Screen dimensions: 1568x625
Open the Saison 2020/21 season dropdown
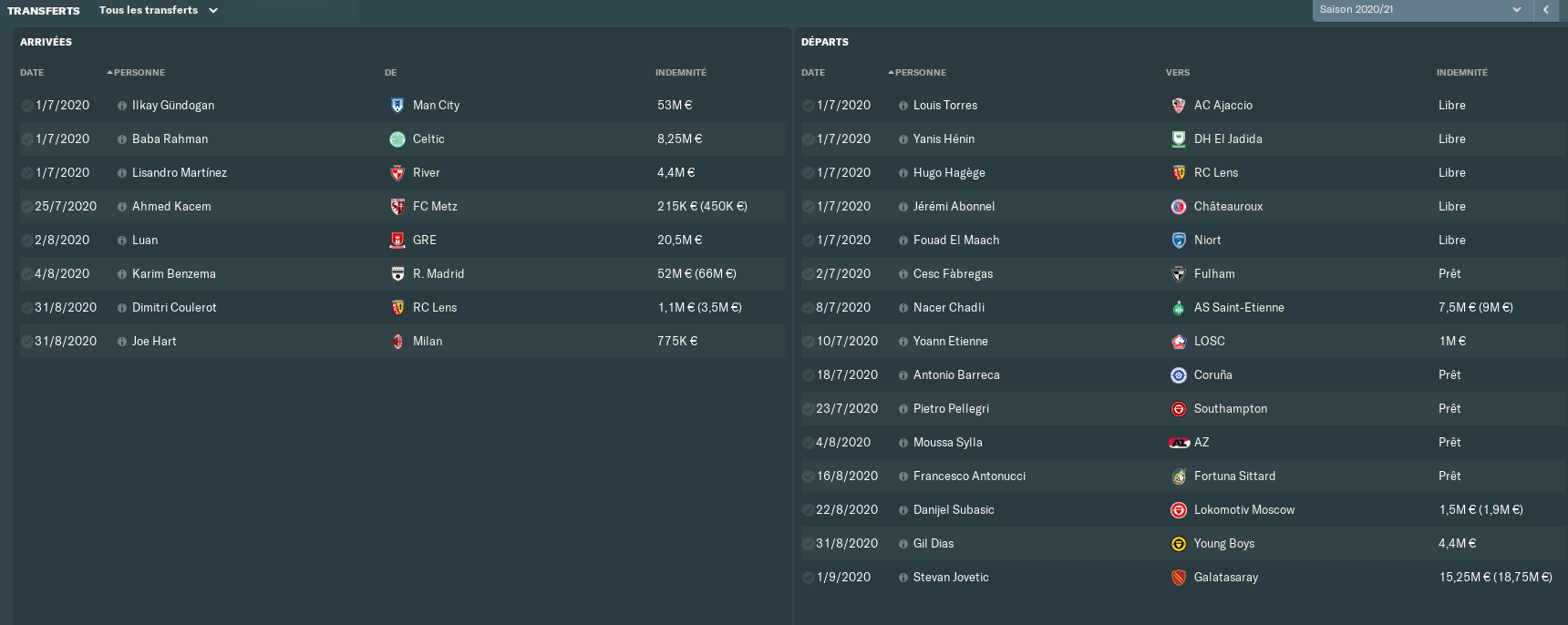[x=1421, y=9]
